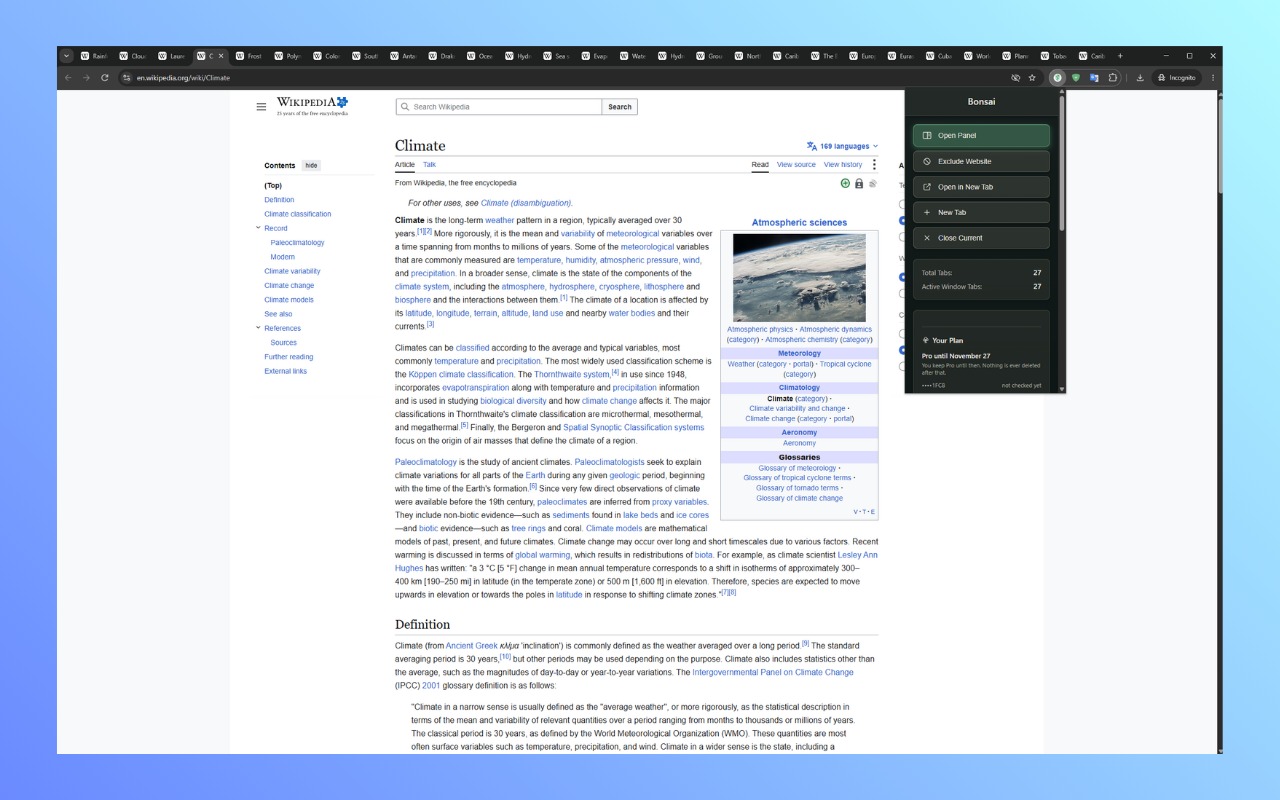Screen dimensions: 1280x800
Task: Go back with the browser back arrow
Action: (68, 77)
